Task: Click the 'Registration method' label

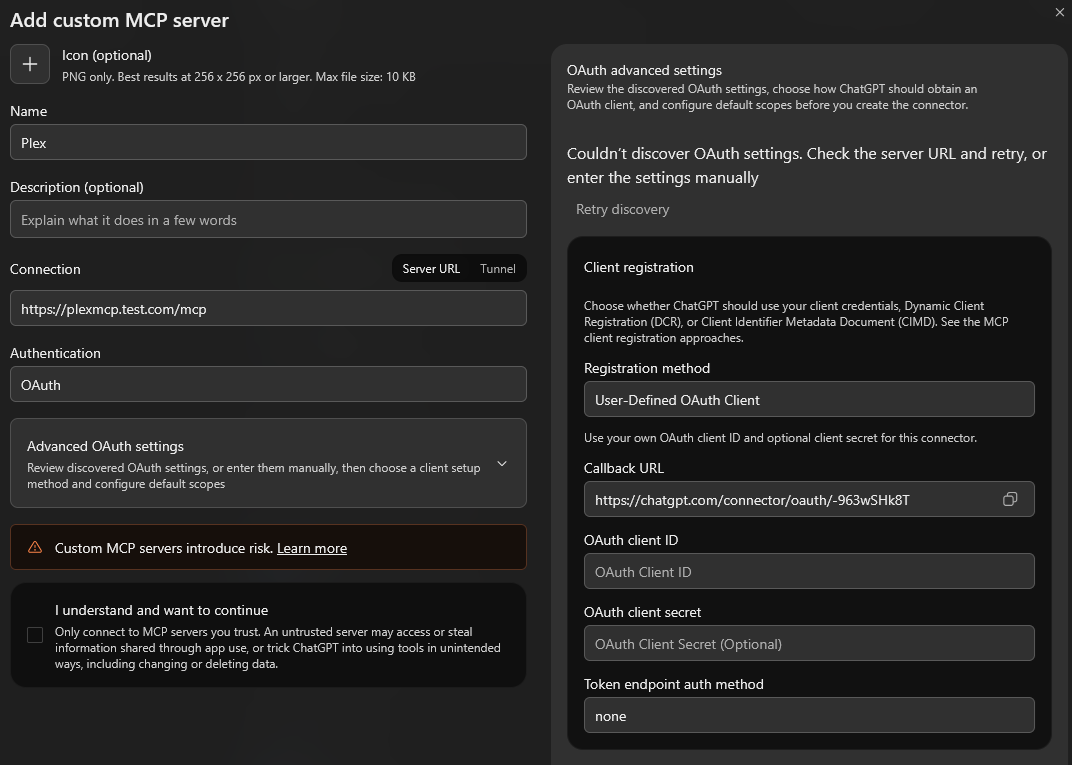Action: coord(647,368)
